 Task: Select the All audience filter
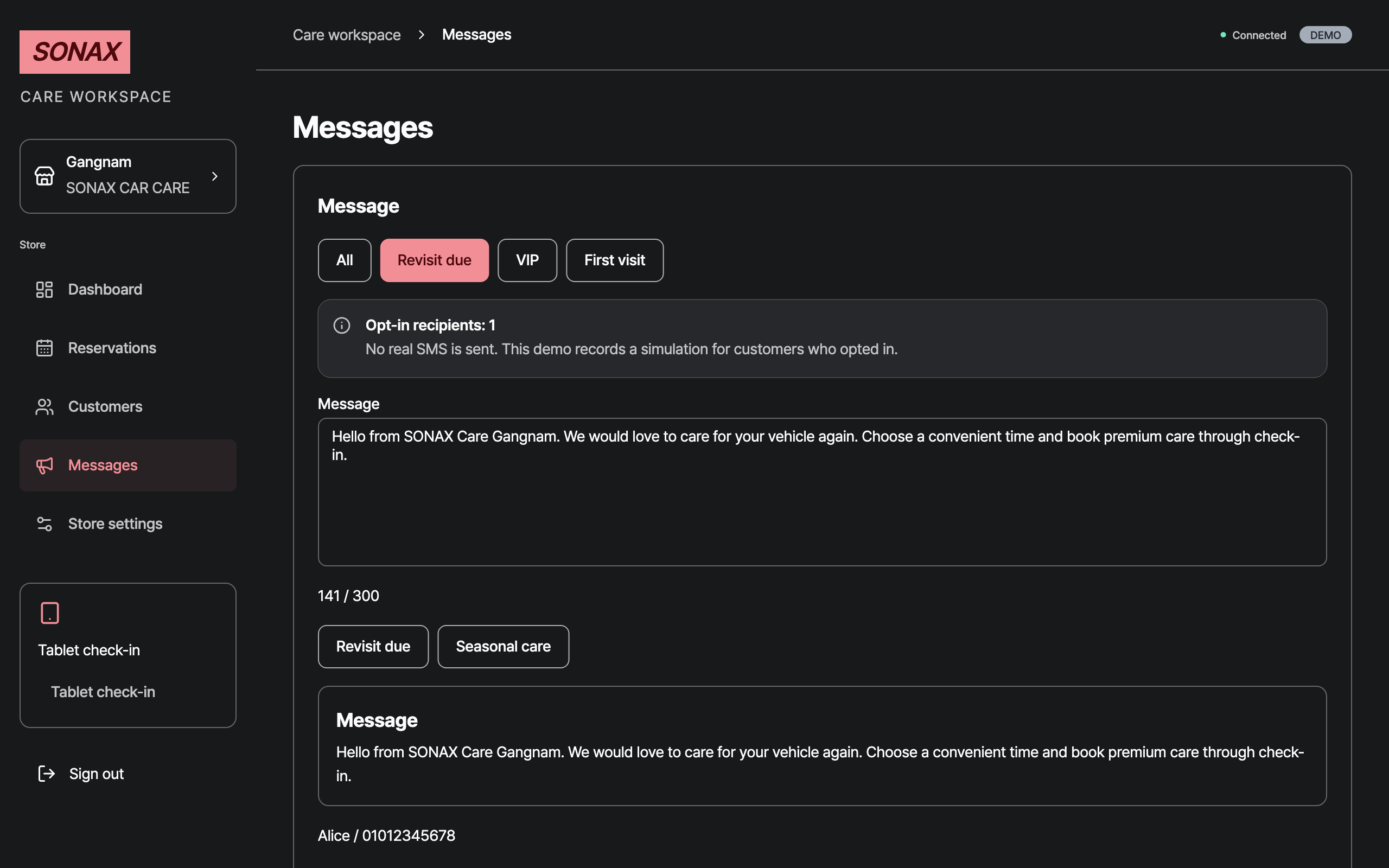(x=345, y=260)
